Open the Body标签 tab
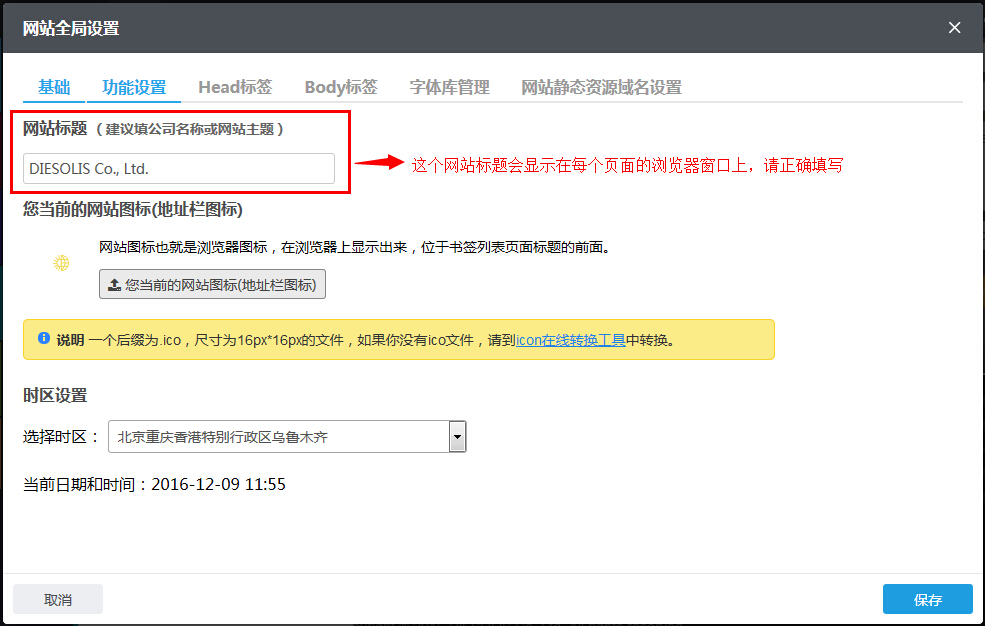The image size is (985, 626). tap(341, 87)
